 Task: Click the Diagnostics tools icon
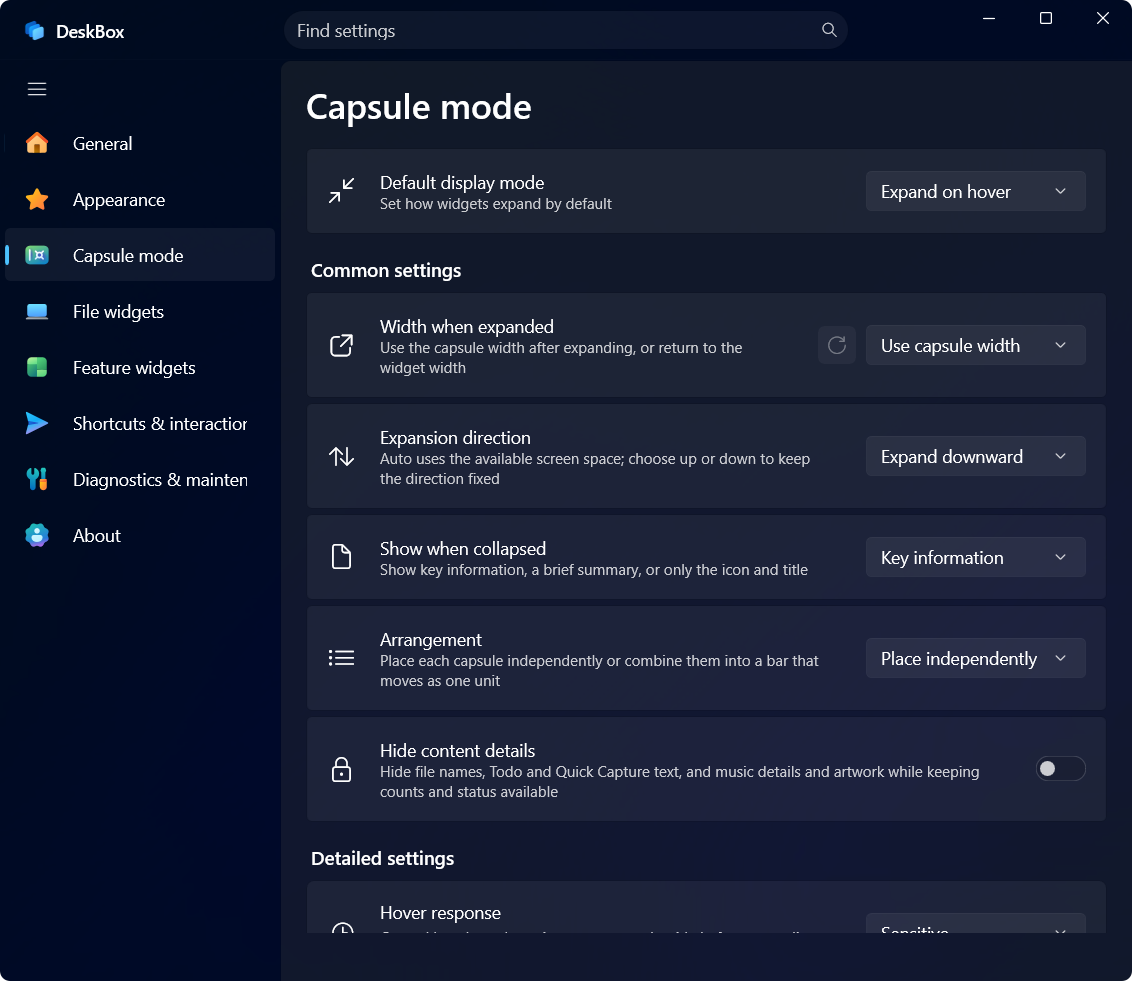coord(37,479)
